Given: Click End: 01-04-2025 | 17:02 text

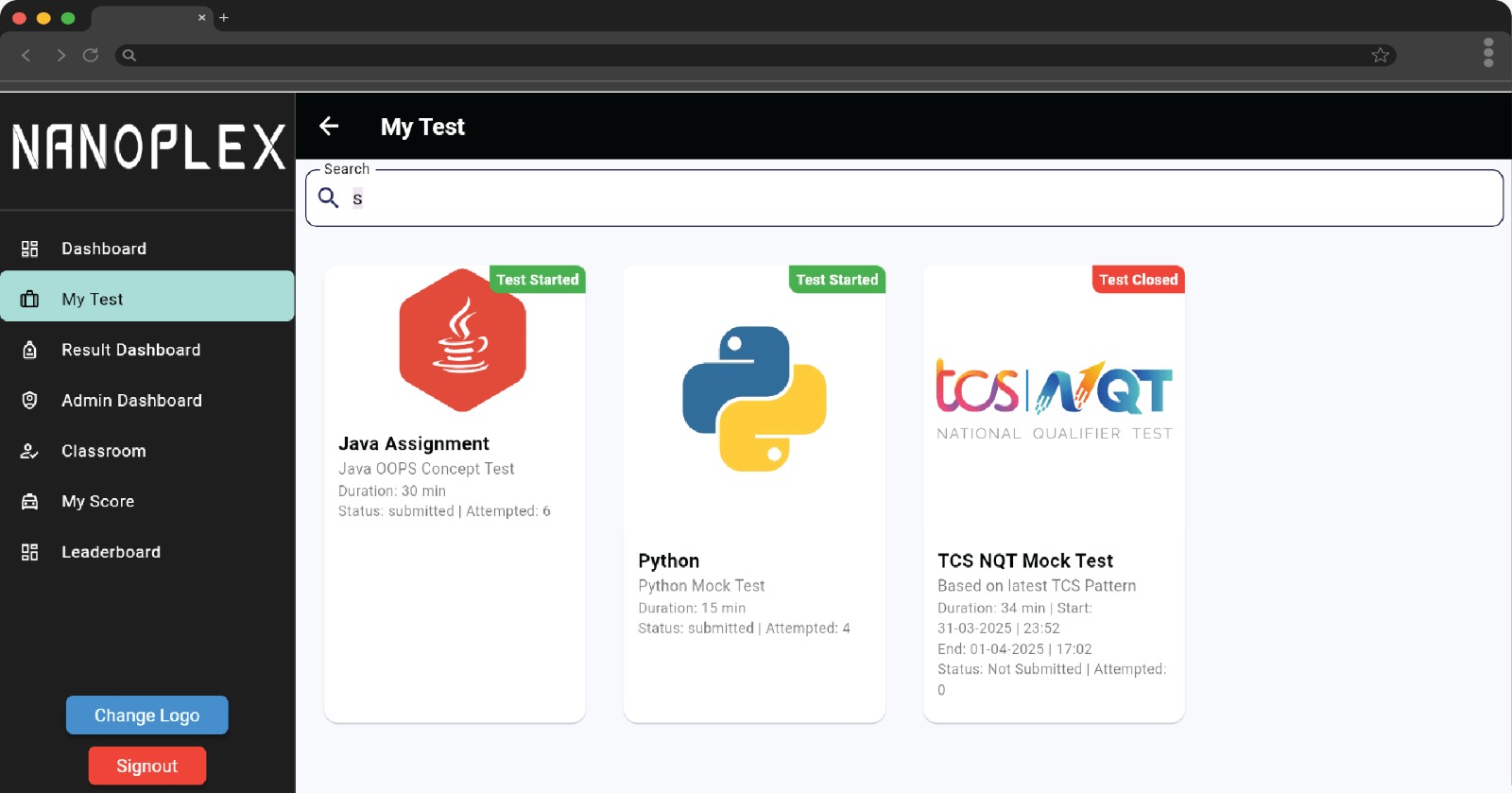Looking at the screenshot, I should [1015, 649].
